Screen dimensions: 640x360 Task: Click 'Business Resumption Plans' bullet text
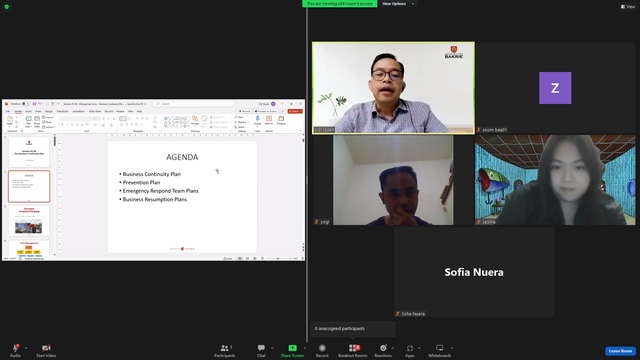tap(155, 199)
